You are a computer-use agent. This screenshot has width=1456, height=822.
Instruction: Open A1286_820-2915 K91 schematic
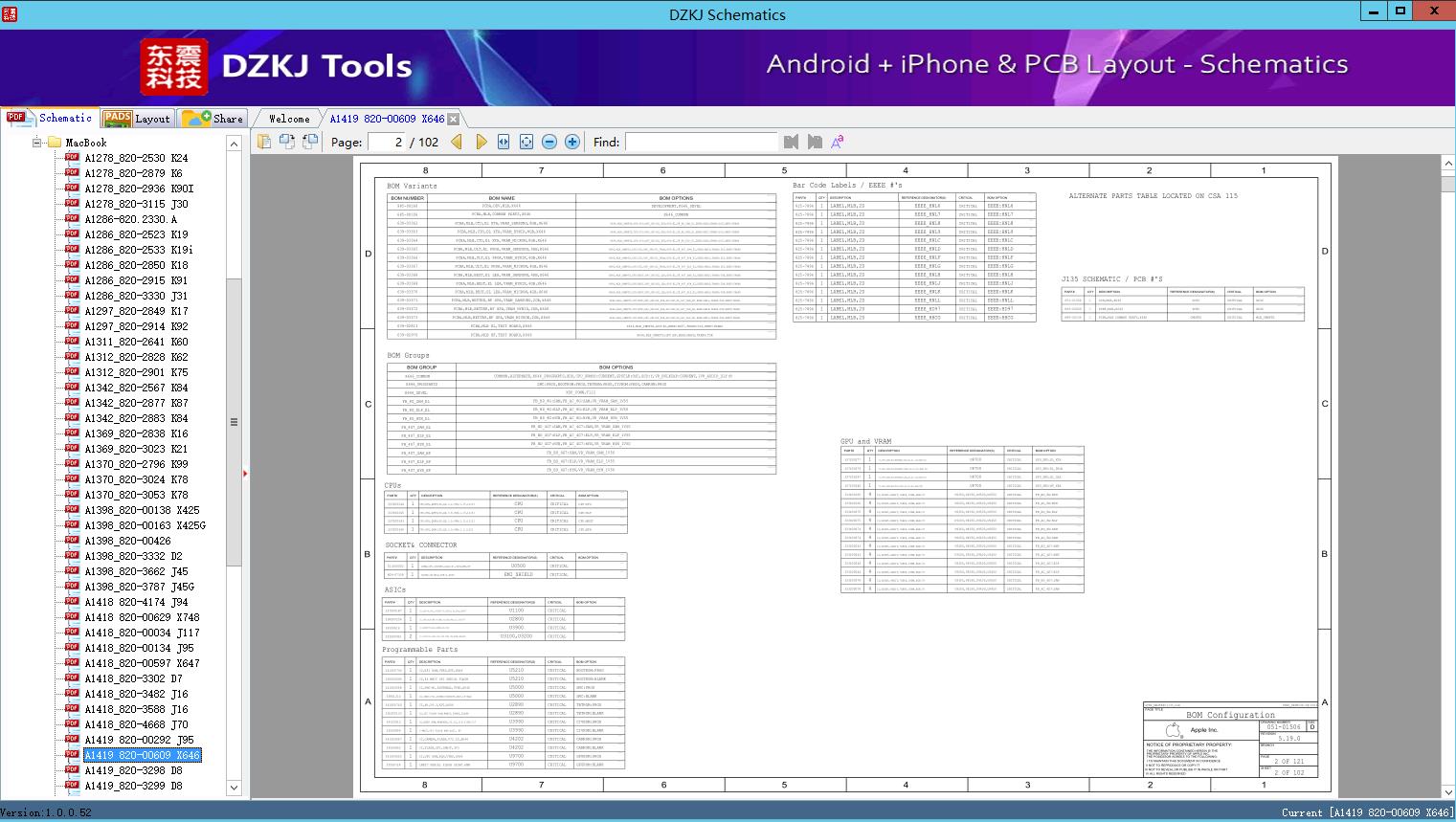point(136,280)
